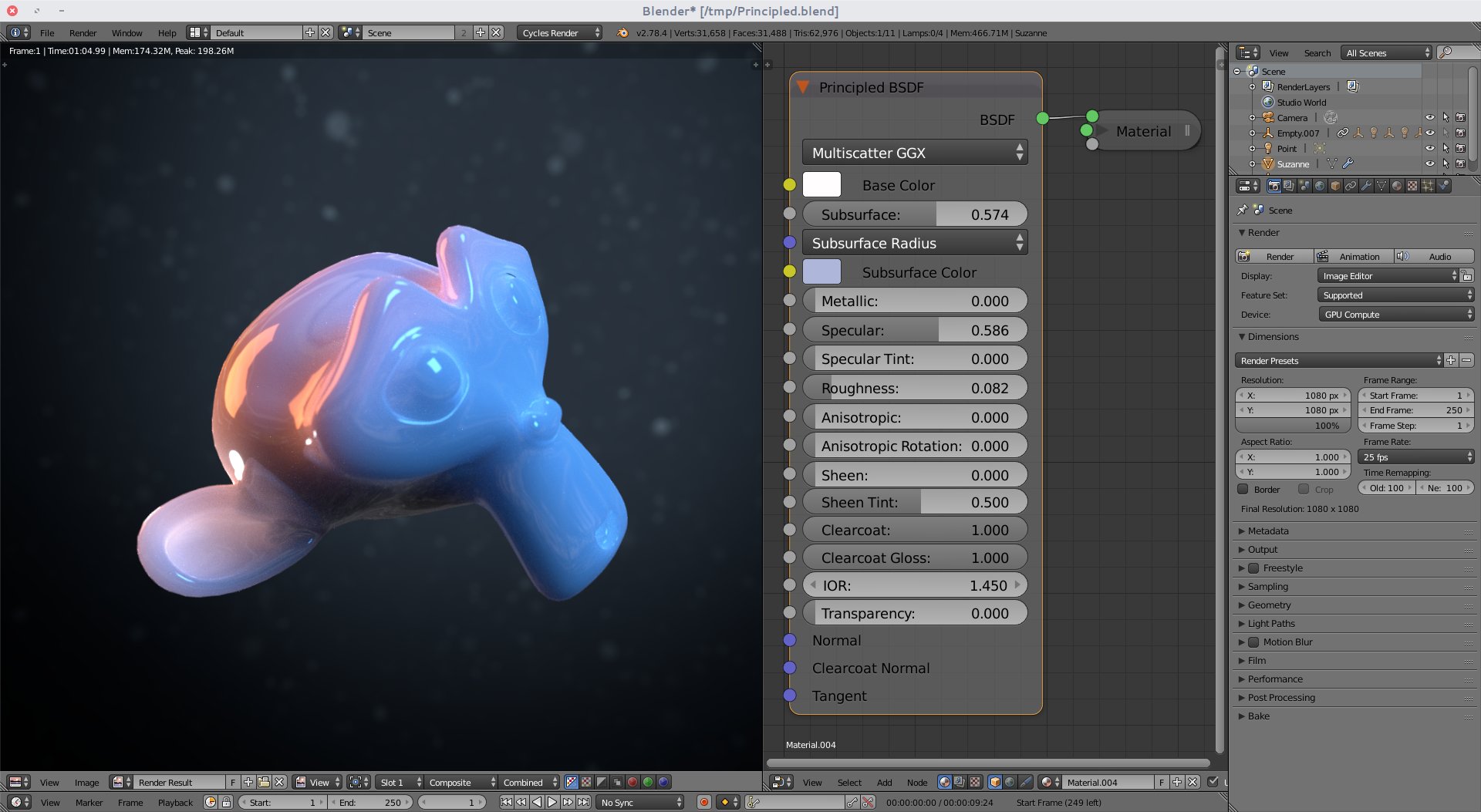
Task: Toggle Suzanne selectability cursor icon
Action: click(1445, 163)
